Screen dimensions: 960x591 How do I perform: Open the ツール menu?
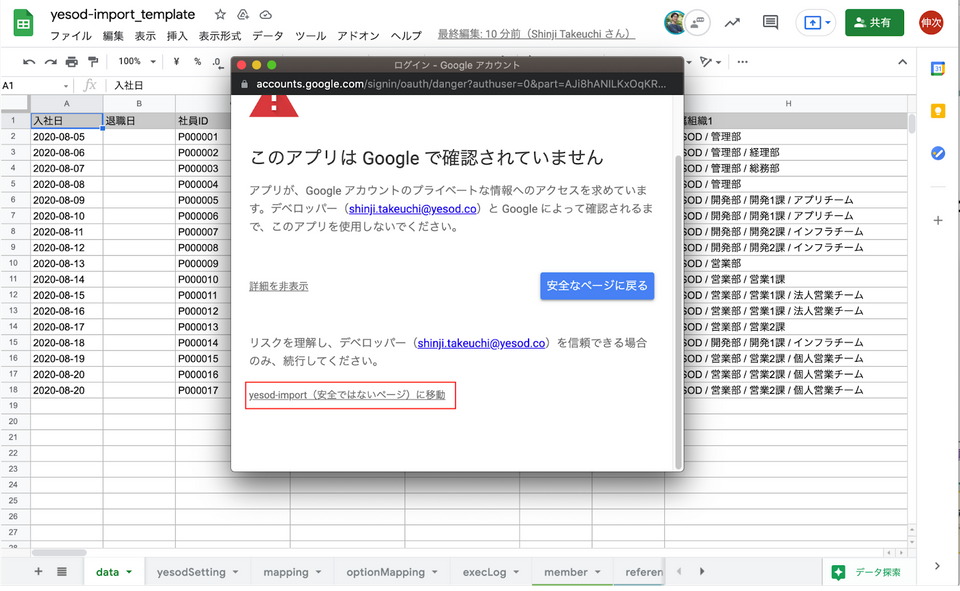[x=310, y=36]
